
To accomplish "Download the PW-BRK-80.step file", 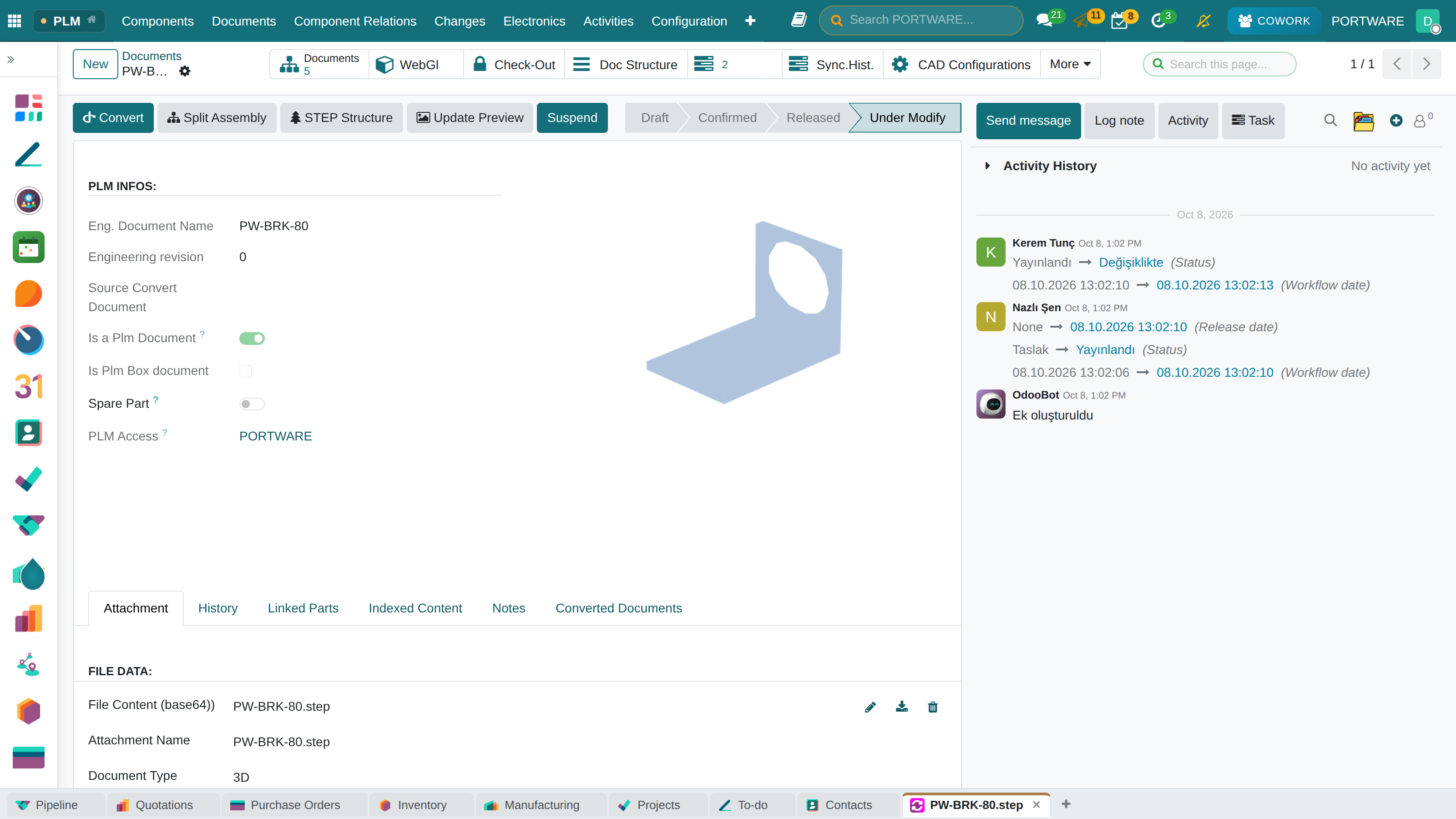I will tap(901, 707).
